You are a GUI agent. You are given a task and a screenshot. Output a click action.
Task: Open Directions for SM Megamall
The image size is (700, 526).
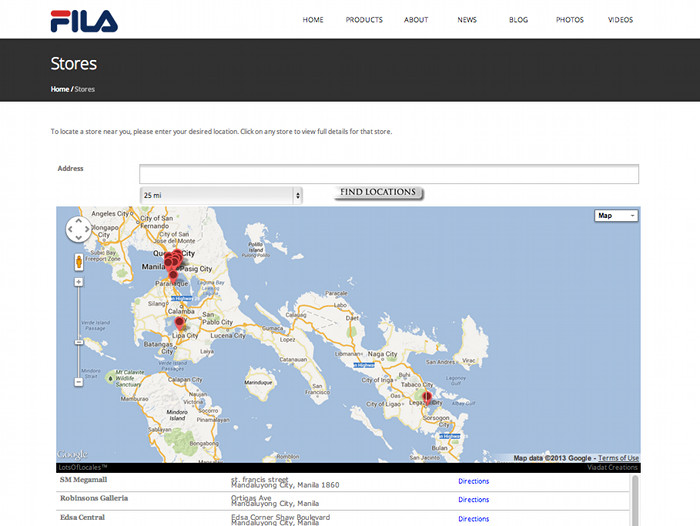473,481
